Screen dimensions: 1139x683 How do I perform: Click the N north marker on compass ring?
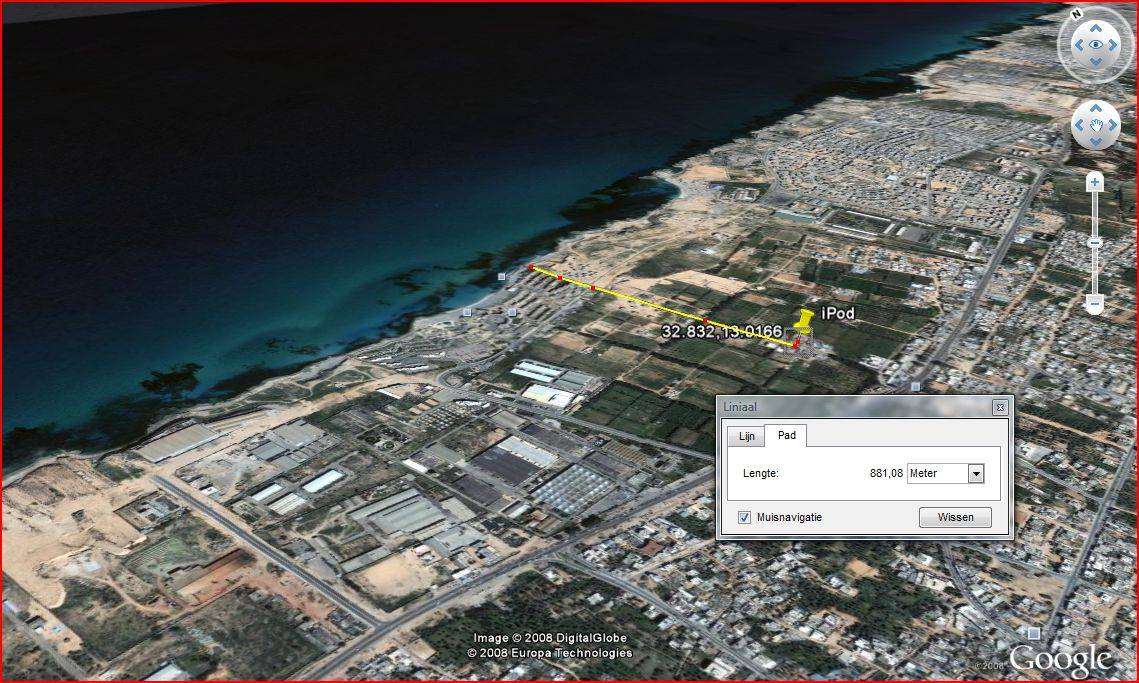(x=1077, y=14)
